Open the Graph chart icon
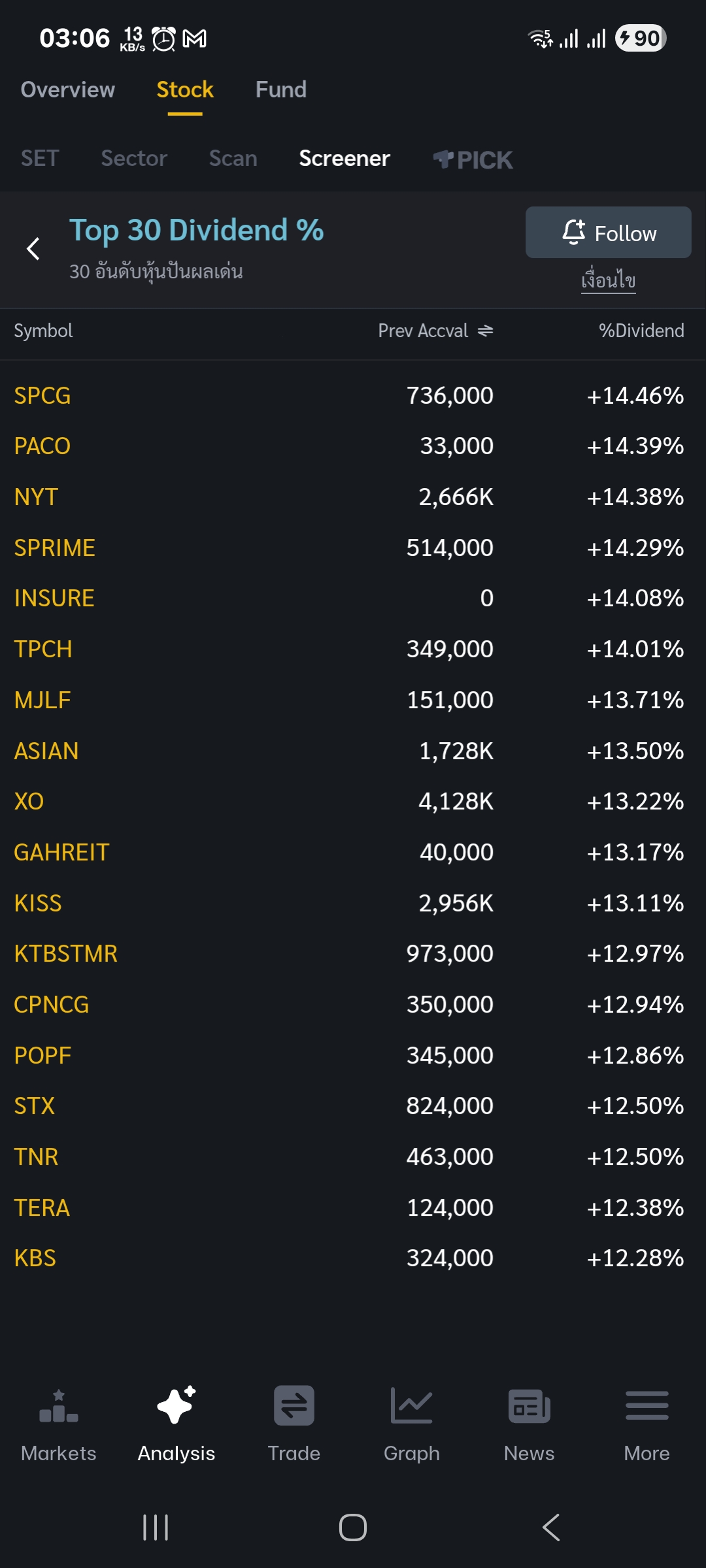706x1568 pixels. (411, 1405)
